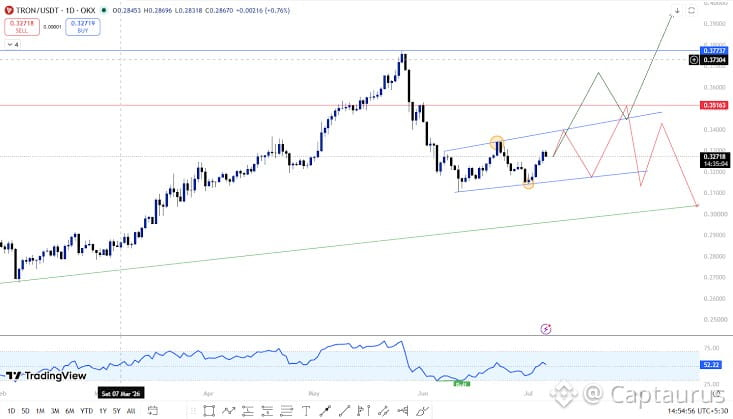Switch the time range to 1M
Screen dimensions: 733x419
point(40,411)
